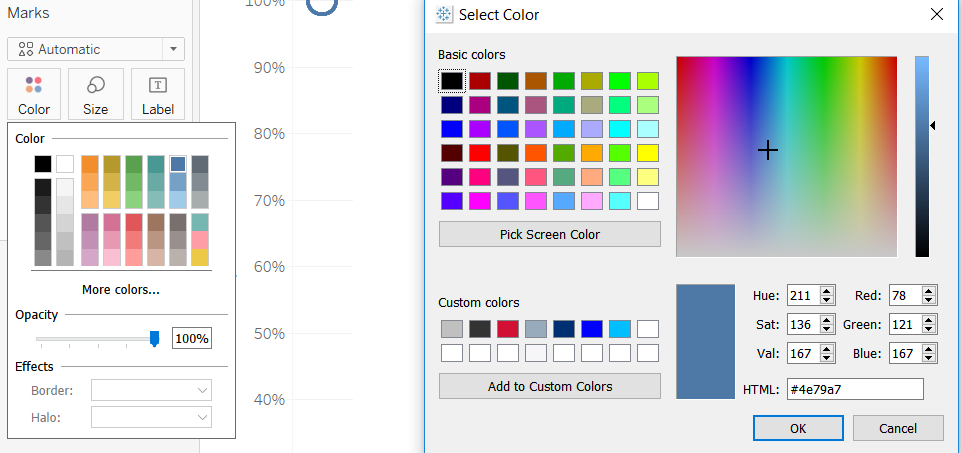Select the black basic color swatch
The image size is (962, 453).
[452, 81]
